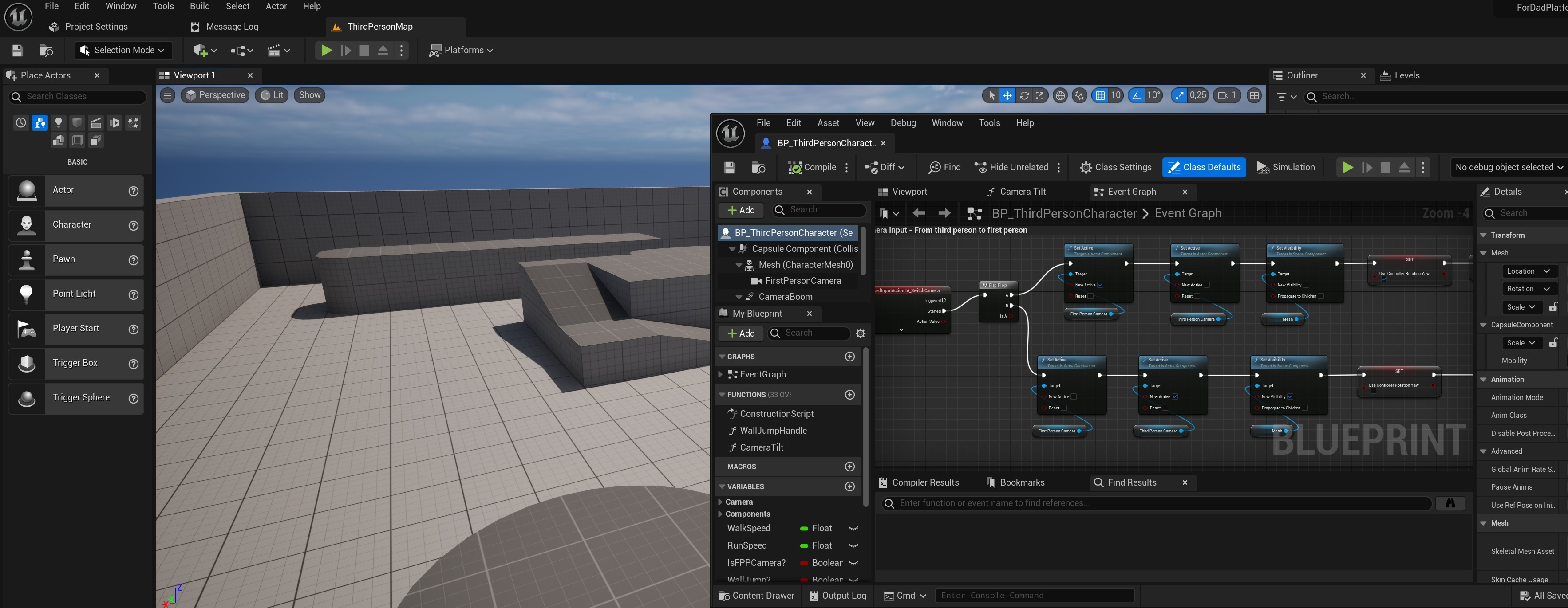The height and width of the screenshot is (608, 1568).
Task: Focus the Enter Console Command field
Action: coord(1035,596)
